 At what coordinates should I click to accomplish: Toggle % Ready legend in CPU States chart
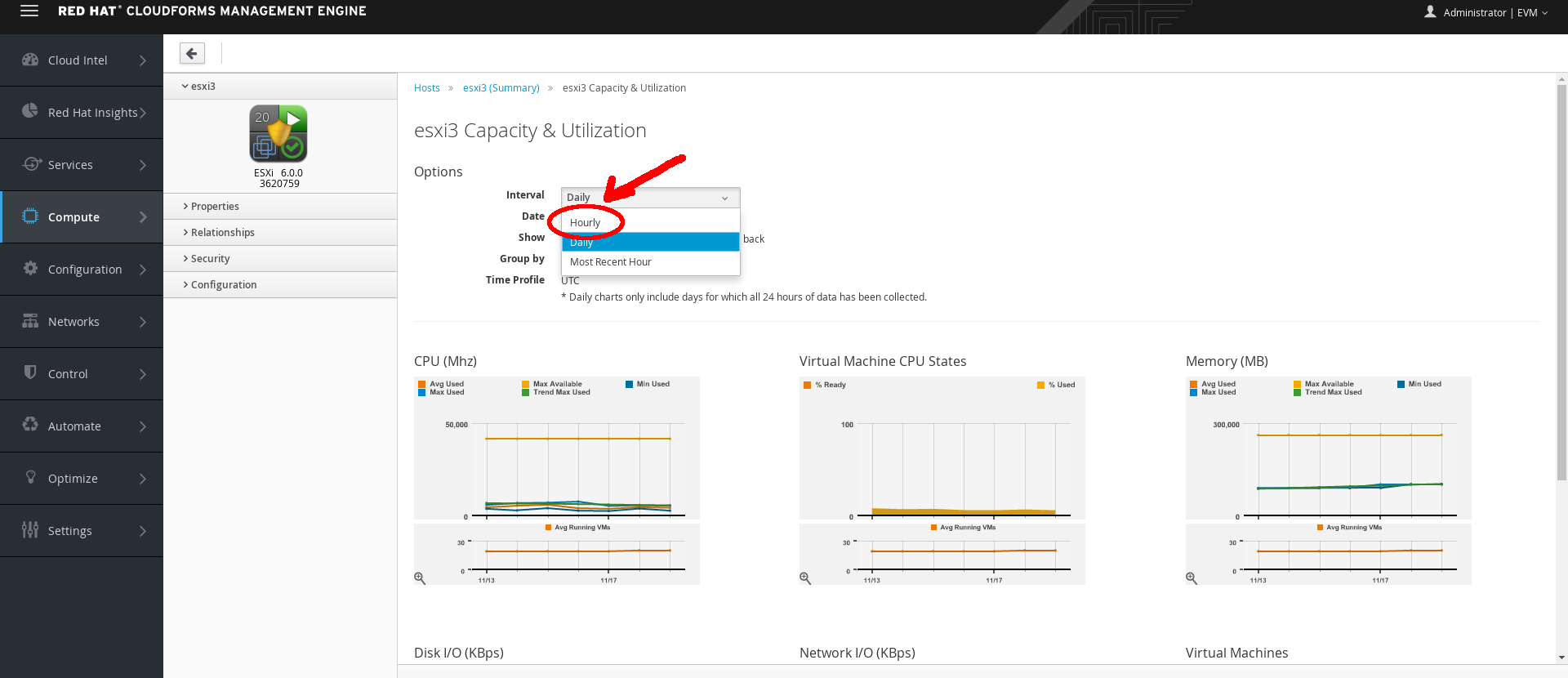tap(825, 385)
